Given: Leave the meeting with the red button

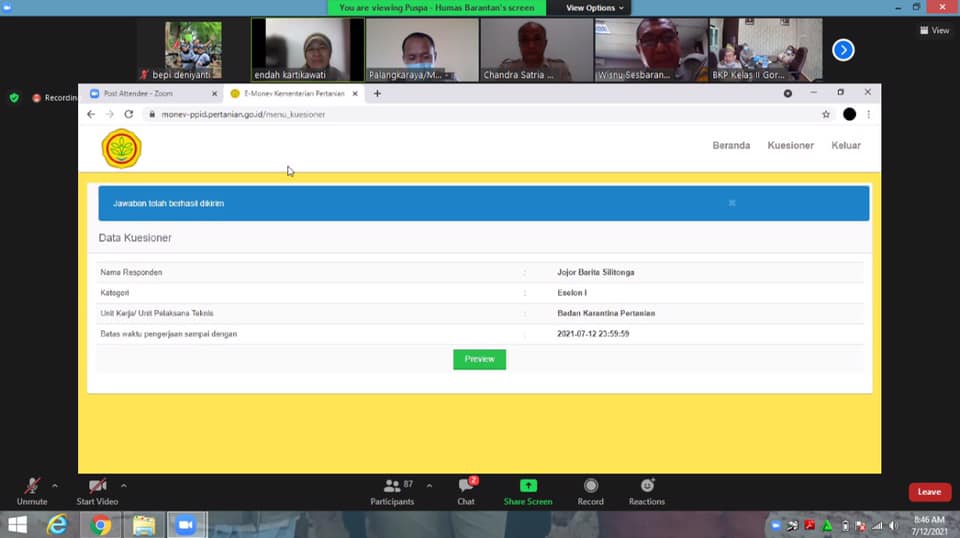Looking at the screenshot, I should (x=929, y=492).
